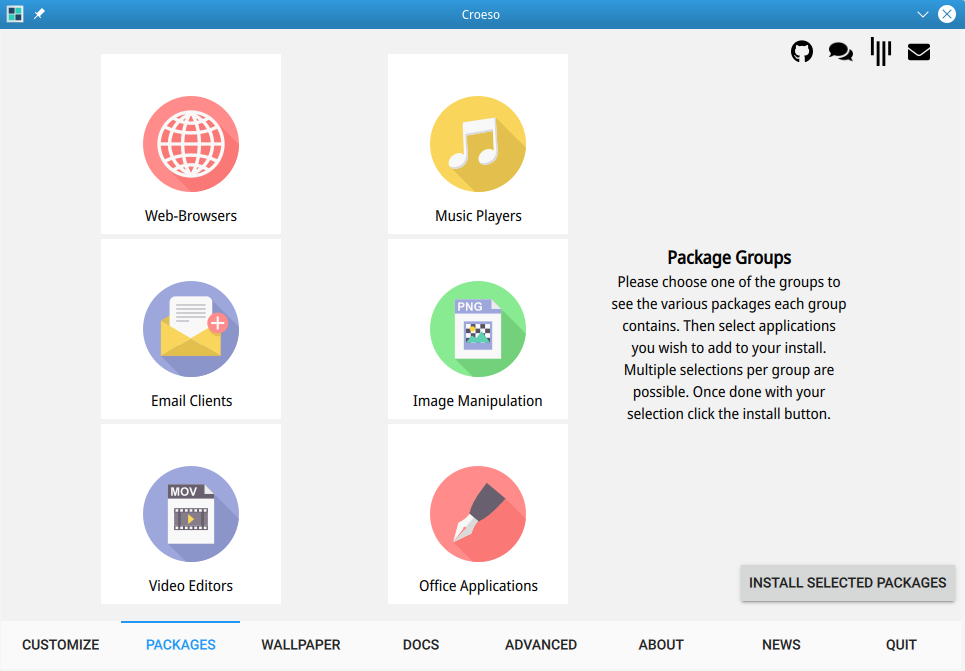Open the News tab
This screenshot has width=965, height=671.
coord(781,645)
